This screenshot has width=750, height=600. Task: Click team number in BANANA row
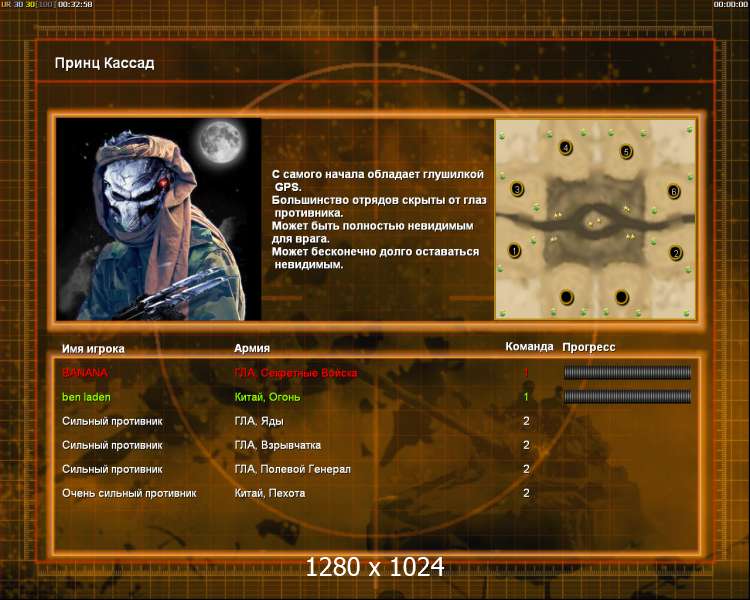point(526,373)
